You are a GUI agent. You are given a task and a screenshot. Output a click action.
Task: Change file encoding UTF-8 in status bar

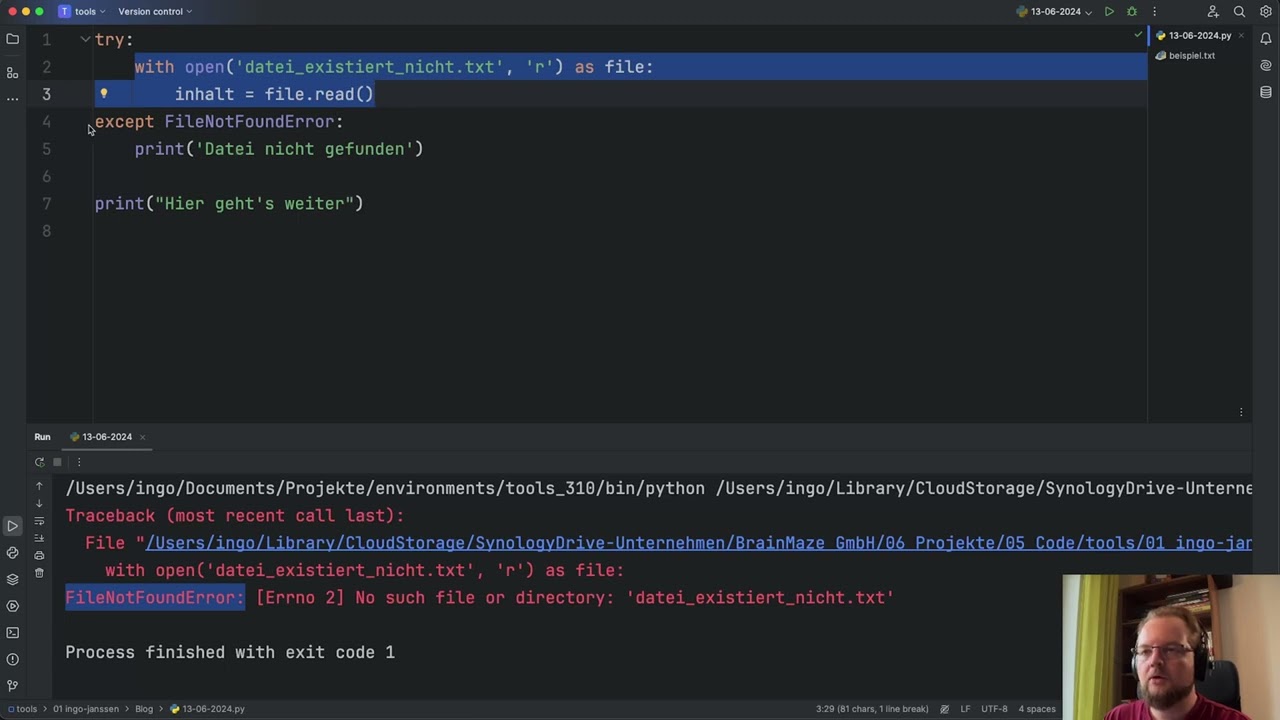(x=994, y=709)
